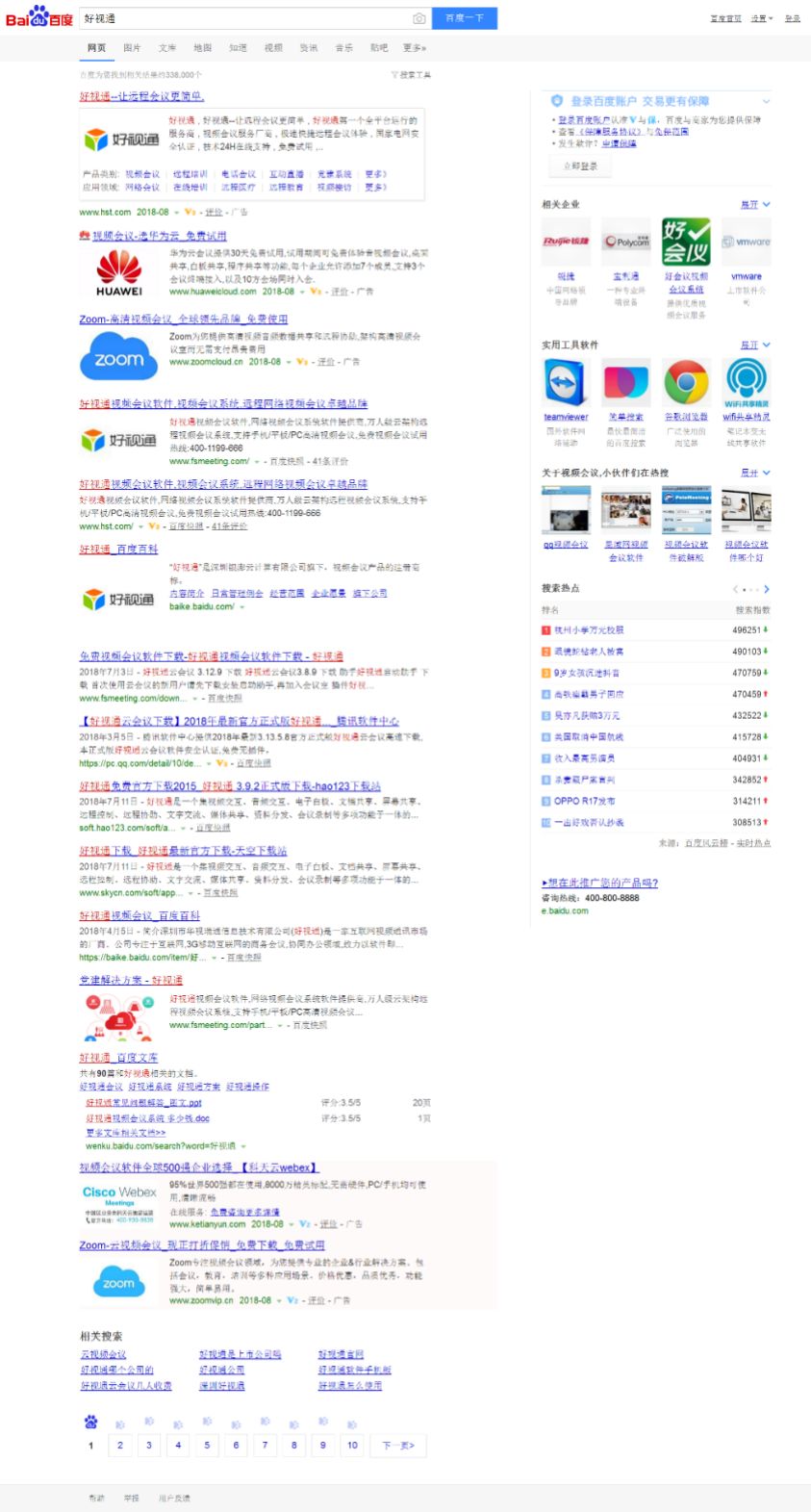Open the 更多» tab menu
Viewport: 811px width, 1512px height.
pos(415,48)
